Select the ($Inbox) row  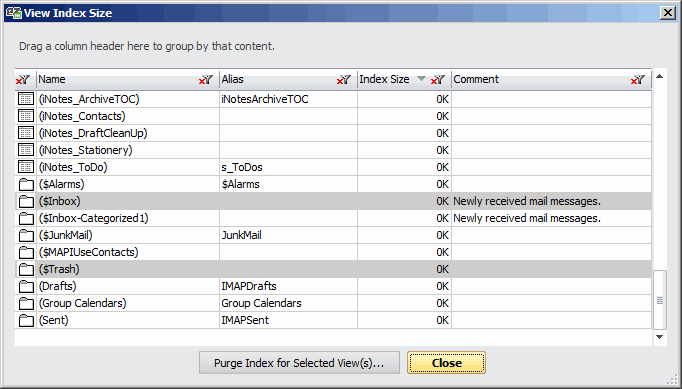334,201
